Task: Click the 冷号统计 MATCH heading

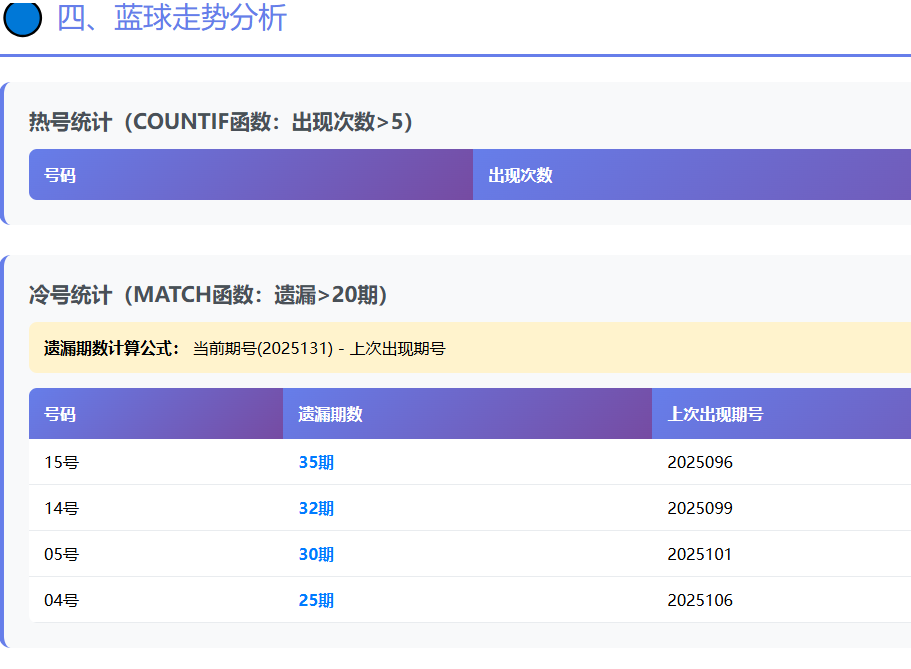Action: 208,295
